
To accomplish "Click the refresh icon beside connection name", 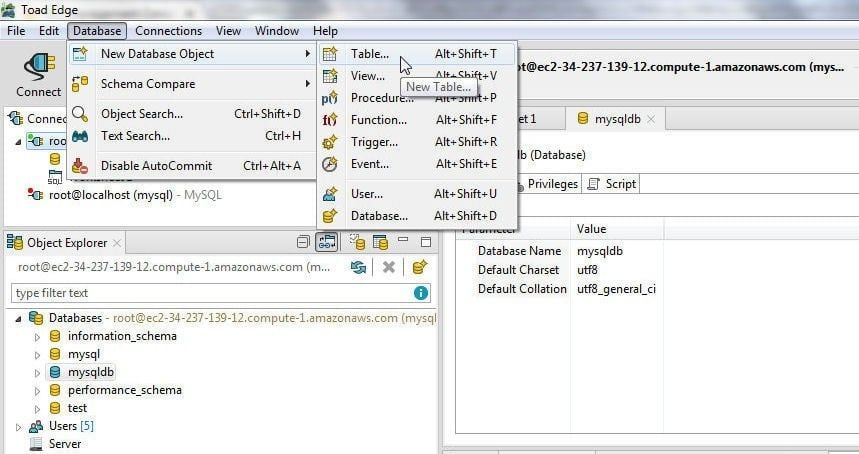I will coord(358,267).
